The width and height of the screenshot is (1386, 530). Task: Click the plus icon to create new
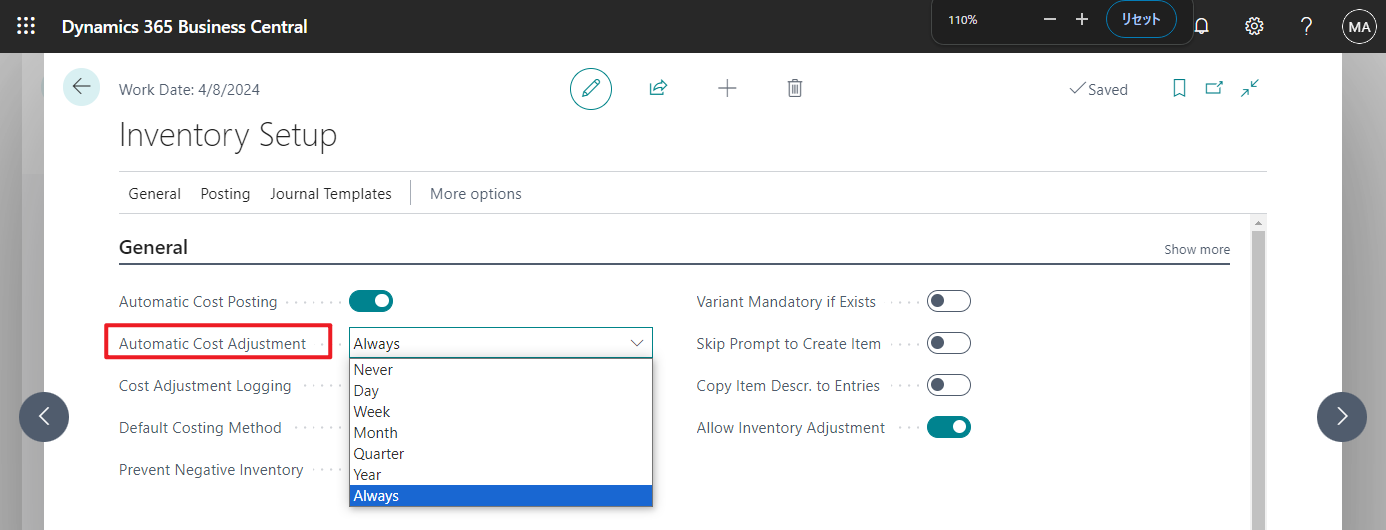pos(727,88)
